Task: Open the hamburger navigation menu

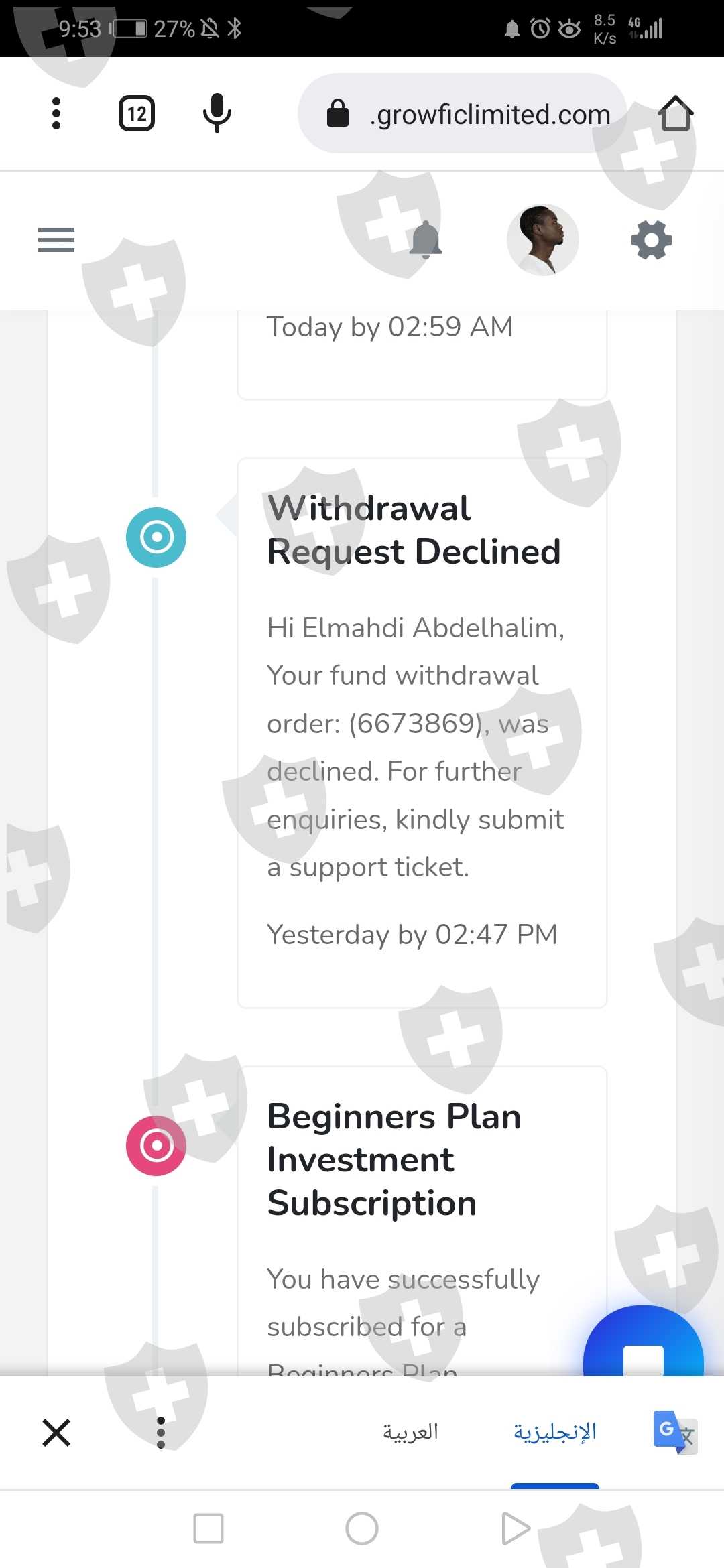Action: [x=56, y=240]
